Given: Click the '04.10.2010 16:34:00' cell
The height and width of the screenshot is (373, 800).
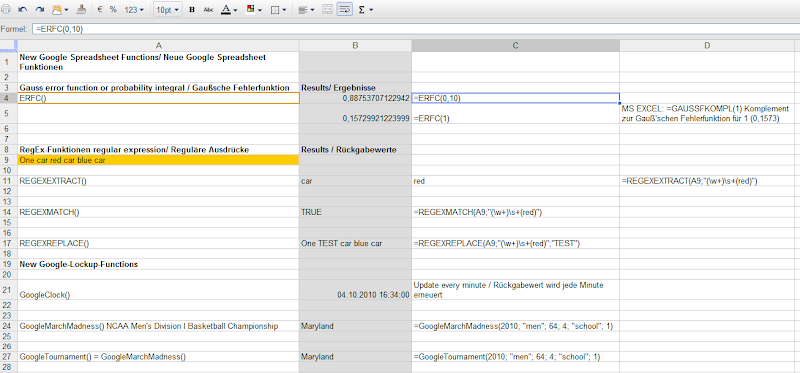Looking at the screenshot, I should (x=355, y=289).
